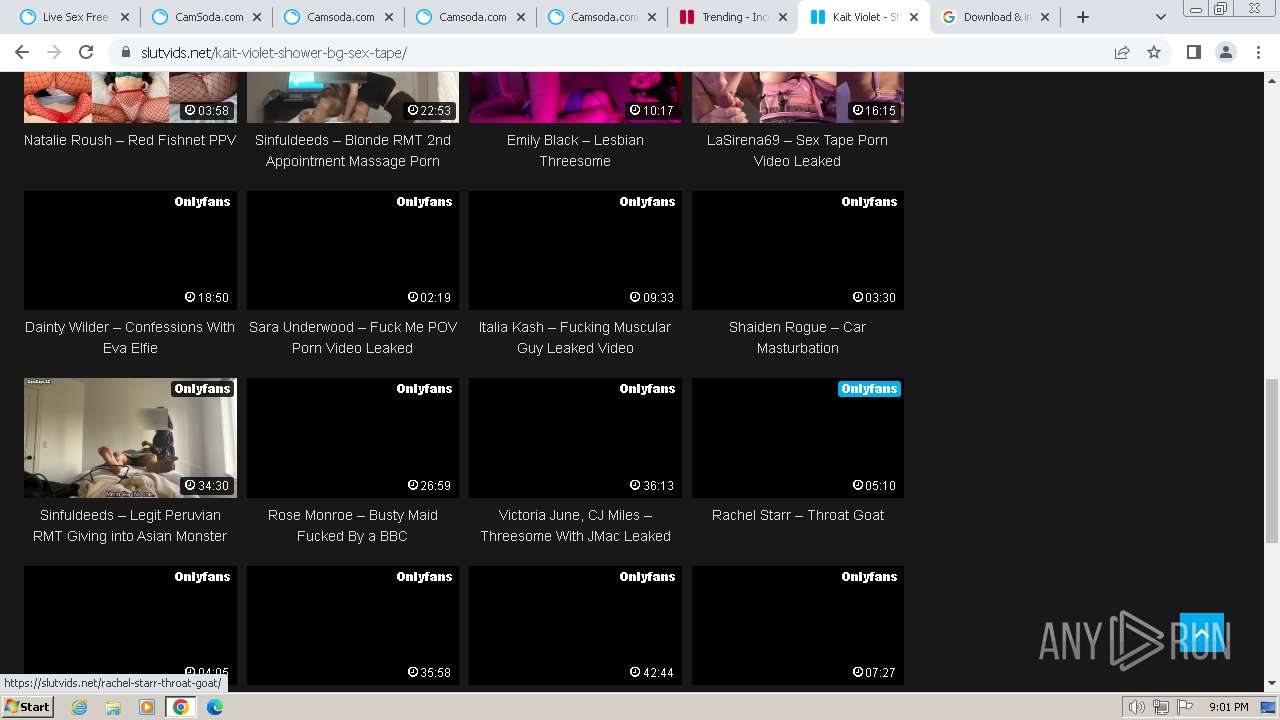This screenshot has height=720, width=1280.
Task: Open the video thumbnail with duration 42:44
Action: pos(575,625)
